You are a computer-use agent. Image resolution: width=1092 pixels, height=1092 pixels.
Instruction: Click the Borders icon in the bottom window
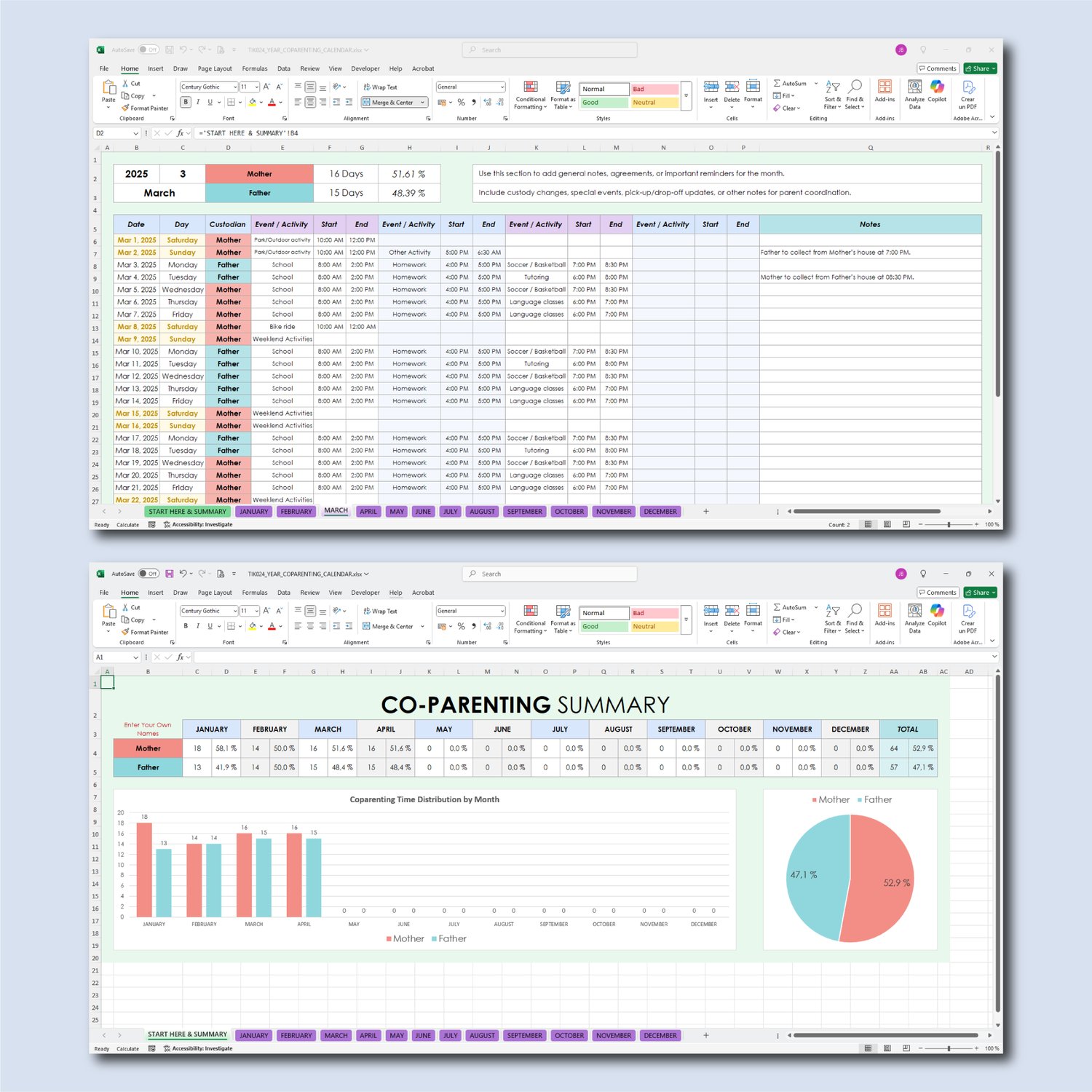(x=231, y=626)
